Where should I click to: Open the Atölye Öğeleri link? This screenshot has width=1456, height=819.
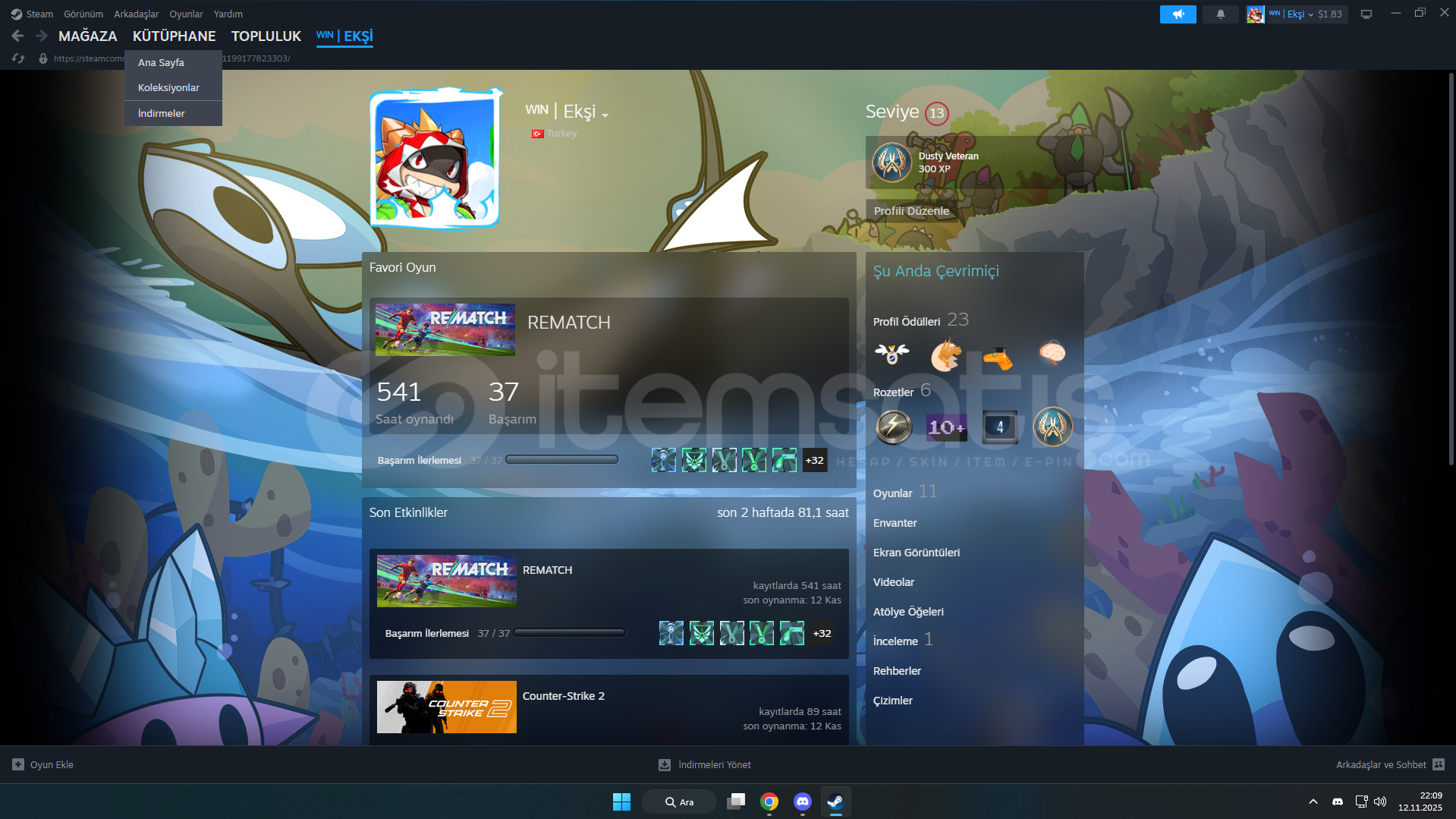[908, 611]
